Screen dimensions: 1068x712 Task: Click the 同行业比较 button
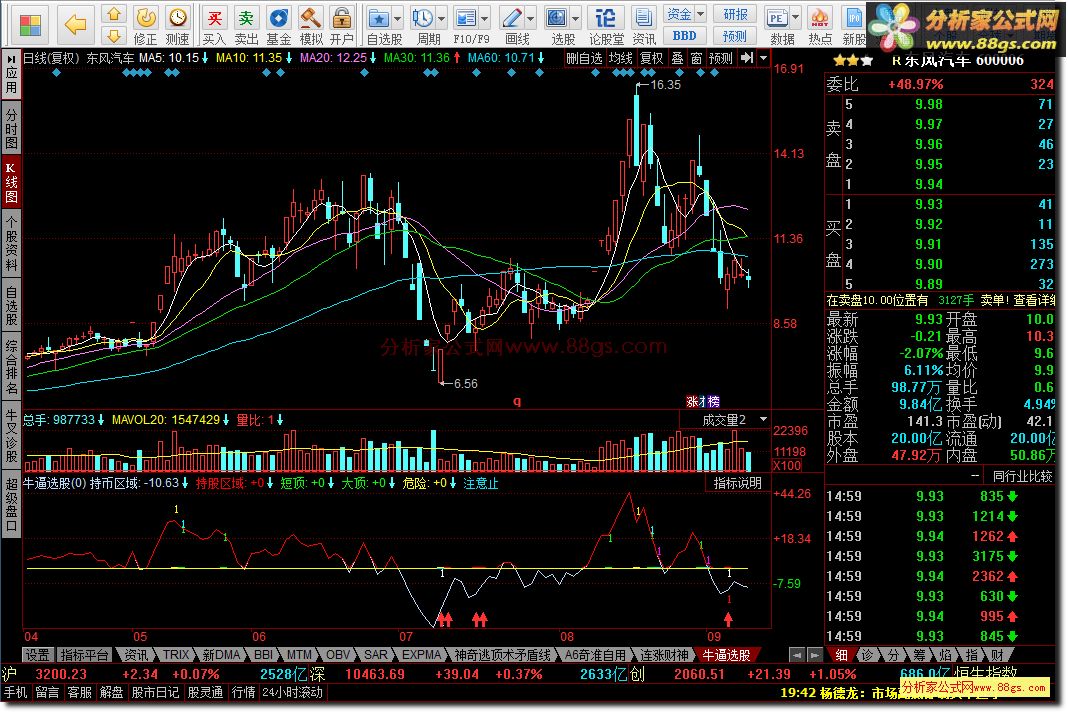pos(1022,476)
